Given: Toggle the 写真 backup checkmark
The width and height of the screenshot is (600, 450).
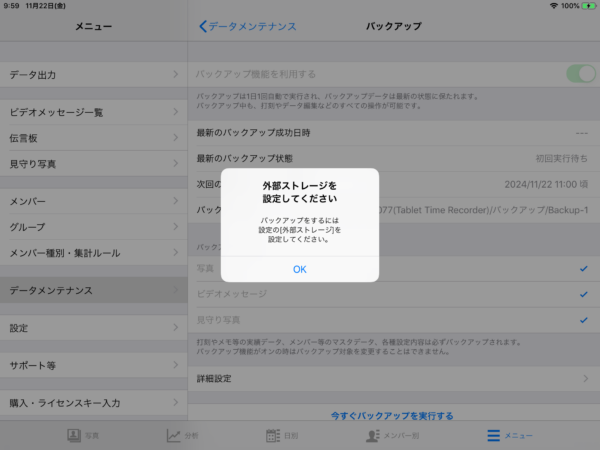Looking at the screenshot, I should pos(583,269).
